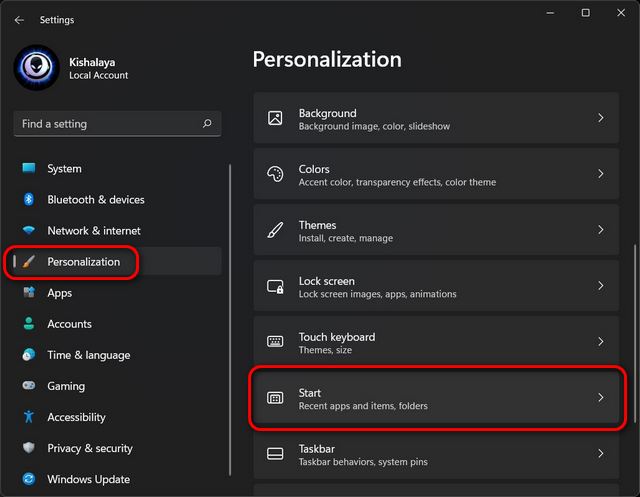Viewport: 640px width, 497px height.
Task: Open Windows Update page
Action: point(118,479)
